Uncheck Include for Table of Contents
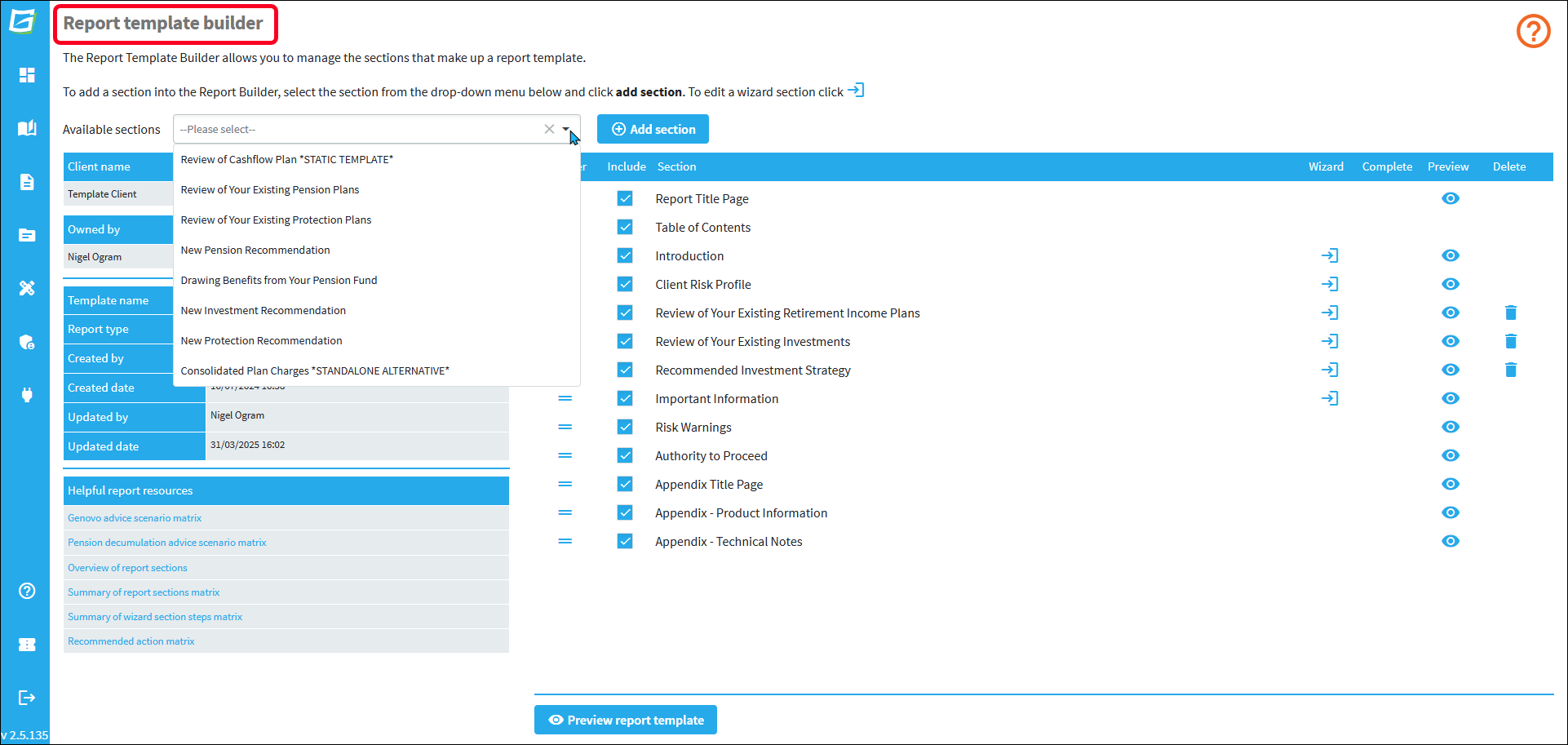The image size is (1568, 745). point(625,227)
